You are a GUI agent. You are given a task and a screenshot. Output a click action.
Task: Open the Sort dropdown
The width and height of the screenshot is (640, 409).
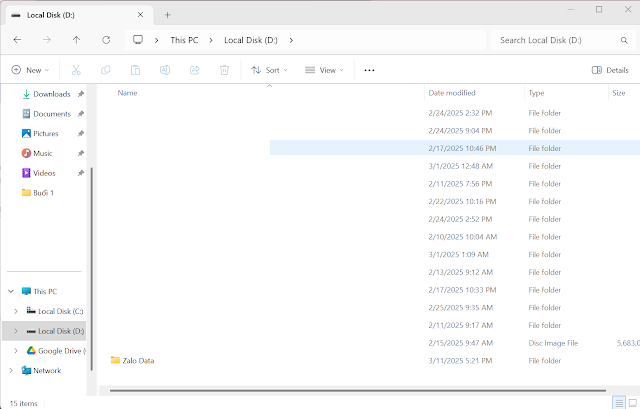pyautogui.click(x=269, y=70)
